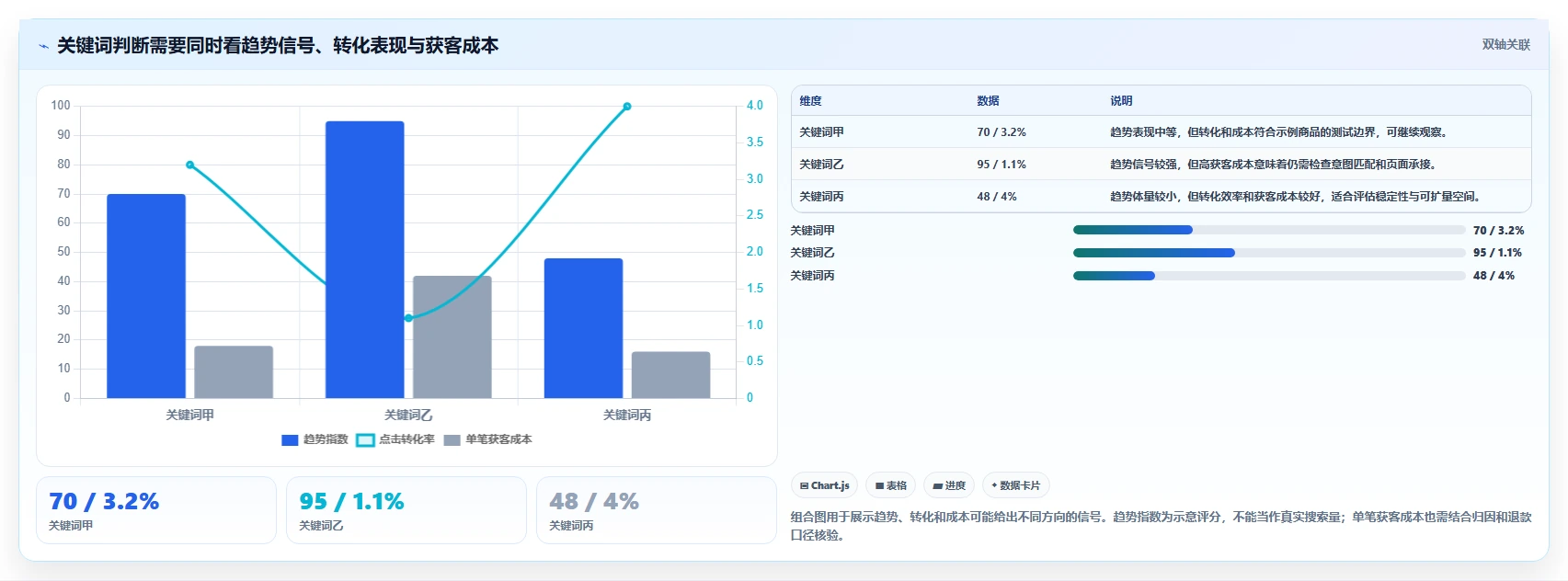
Task: Click the footer note starting 组合图用于展示
Action: click(x=1161, y=526)
